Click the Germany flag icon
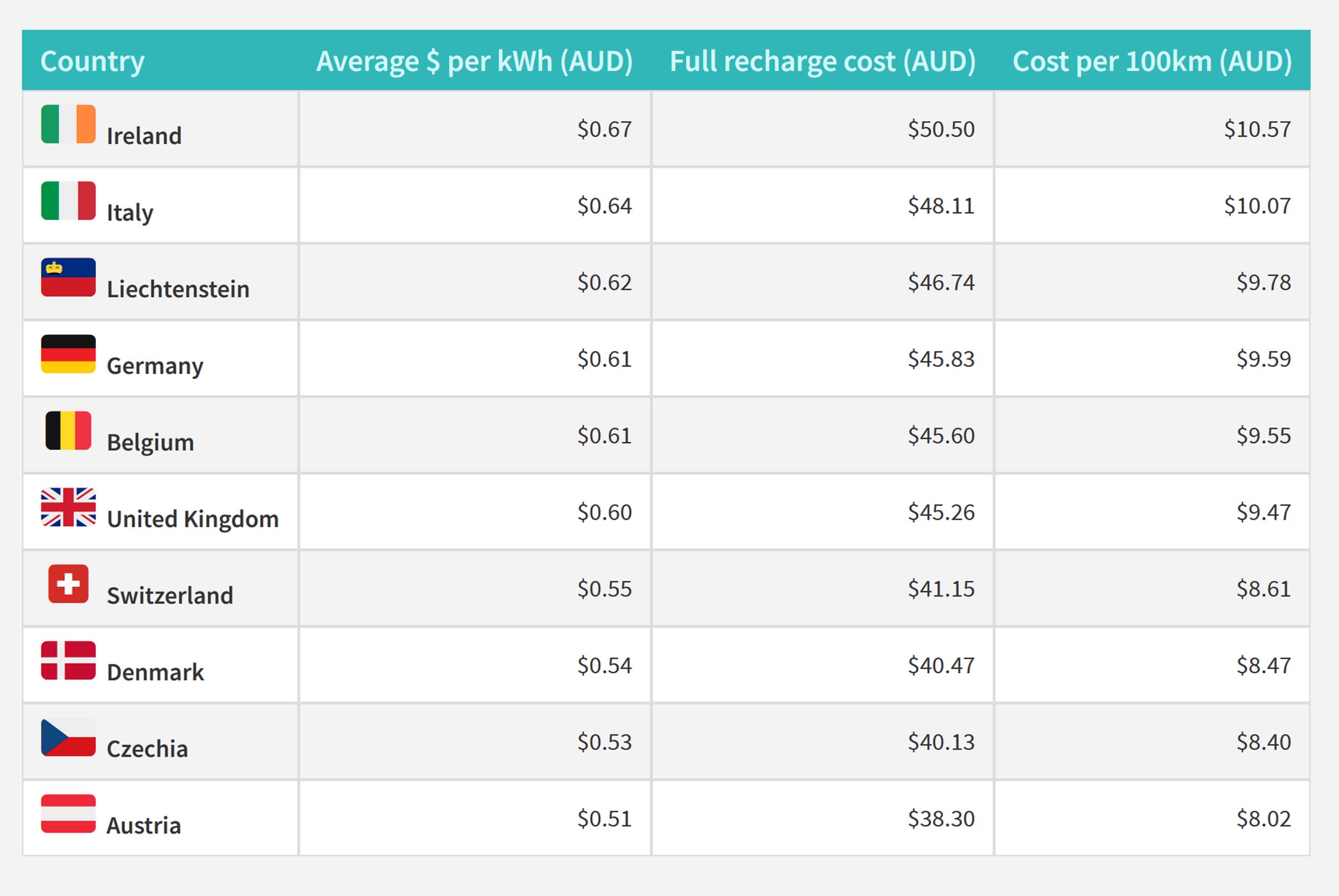Image resolution: width=1339 pixels, height=896 pixels. [x=68, y=354]
